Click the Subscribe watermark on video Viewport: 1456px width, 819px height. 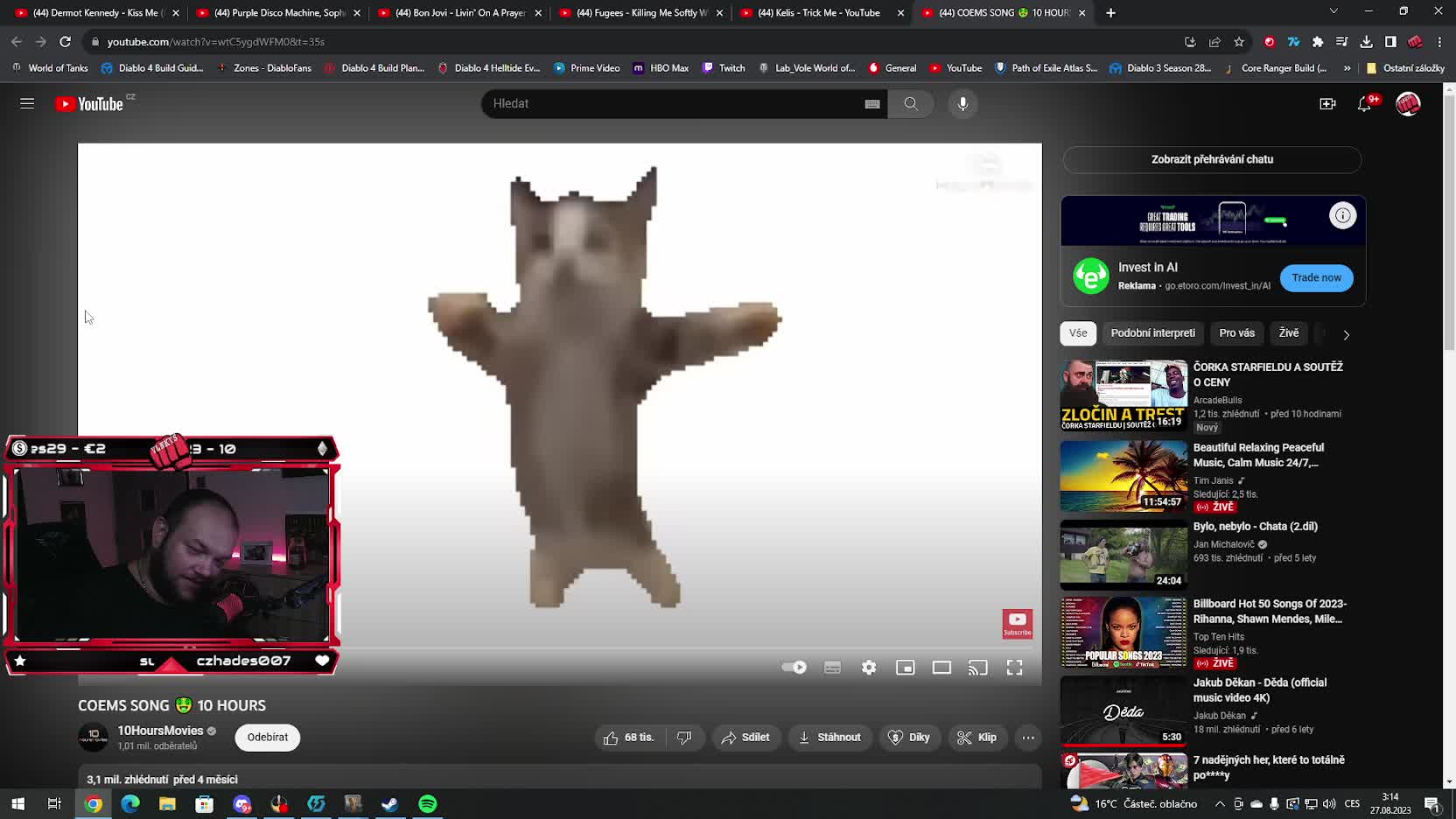(1017, 624)
